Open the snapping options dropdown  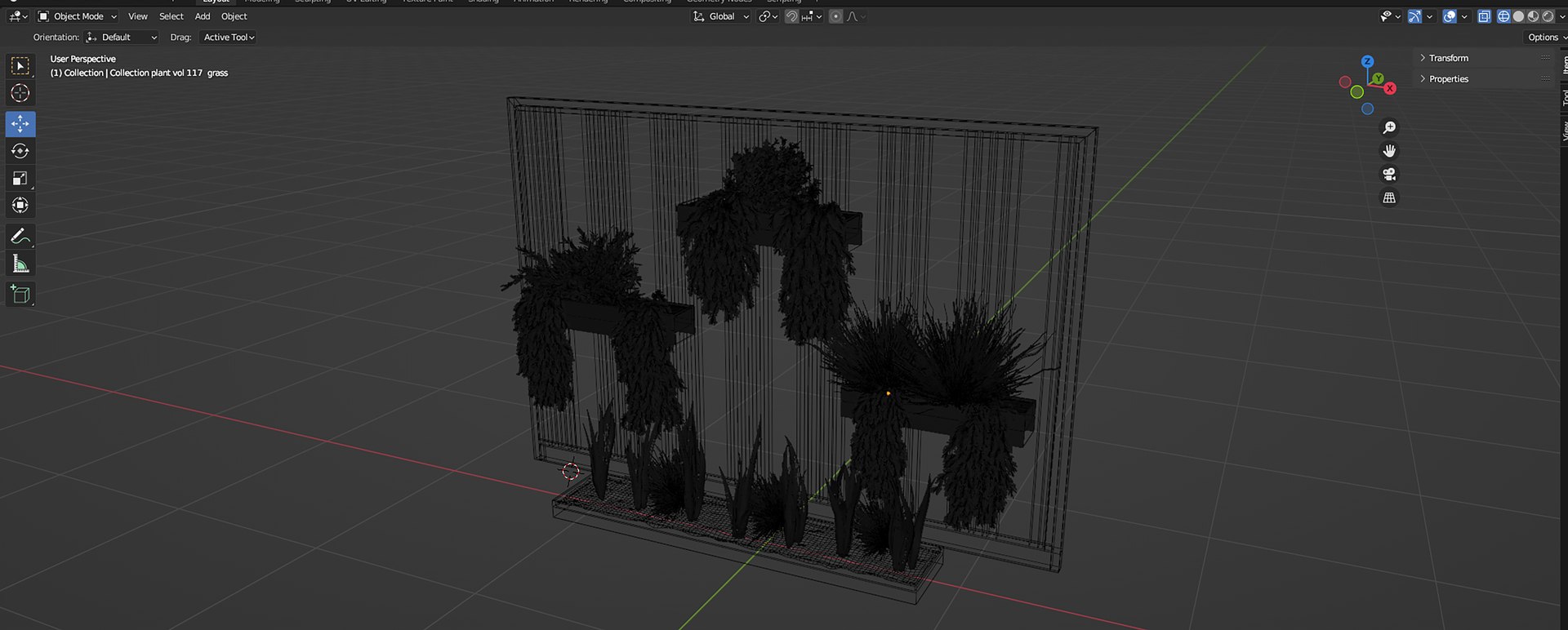coord(813,16)
